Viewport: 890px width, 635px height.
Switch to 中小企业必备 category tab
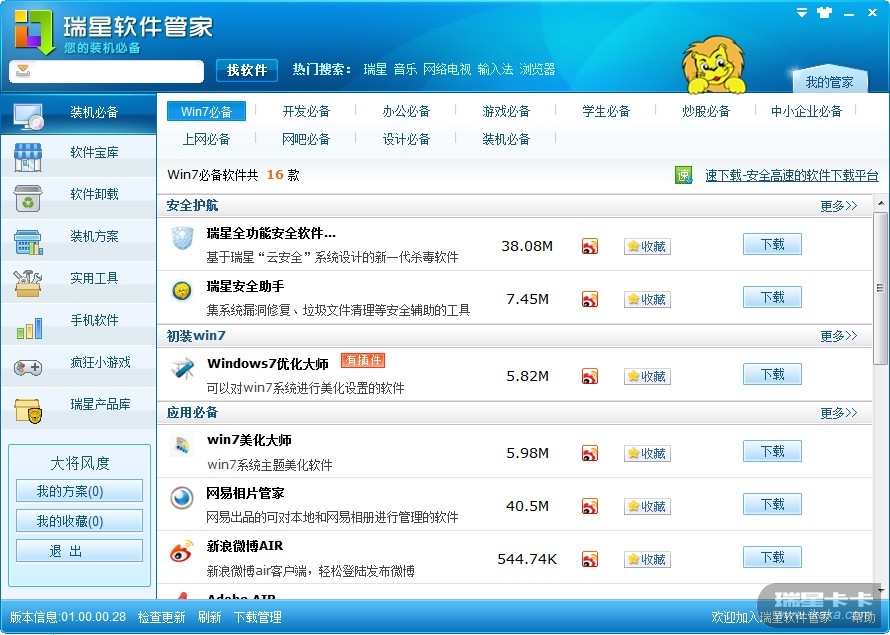(x=806, y=111)
